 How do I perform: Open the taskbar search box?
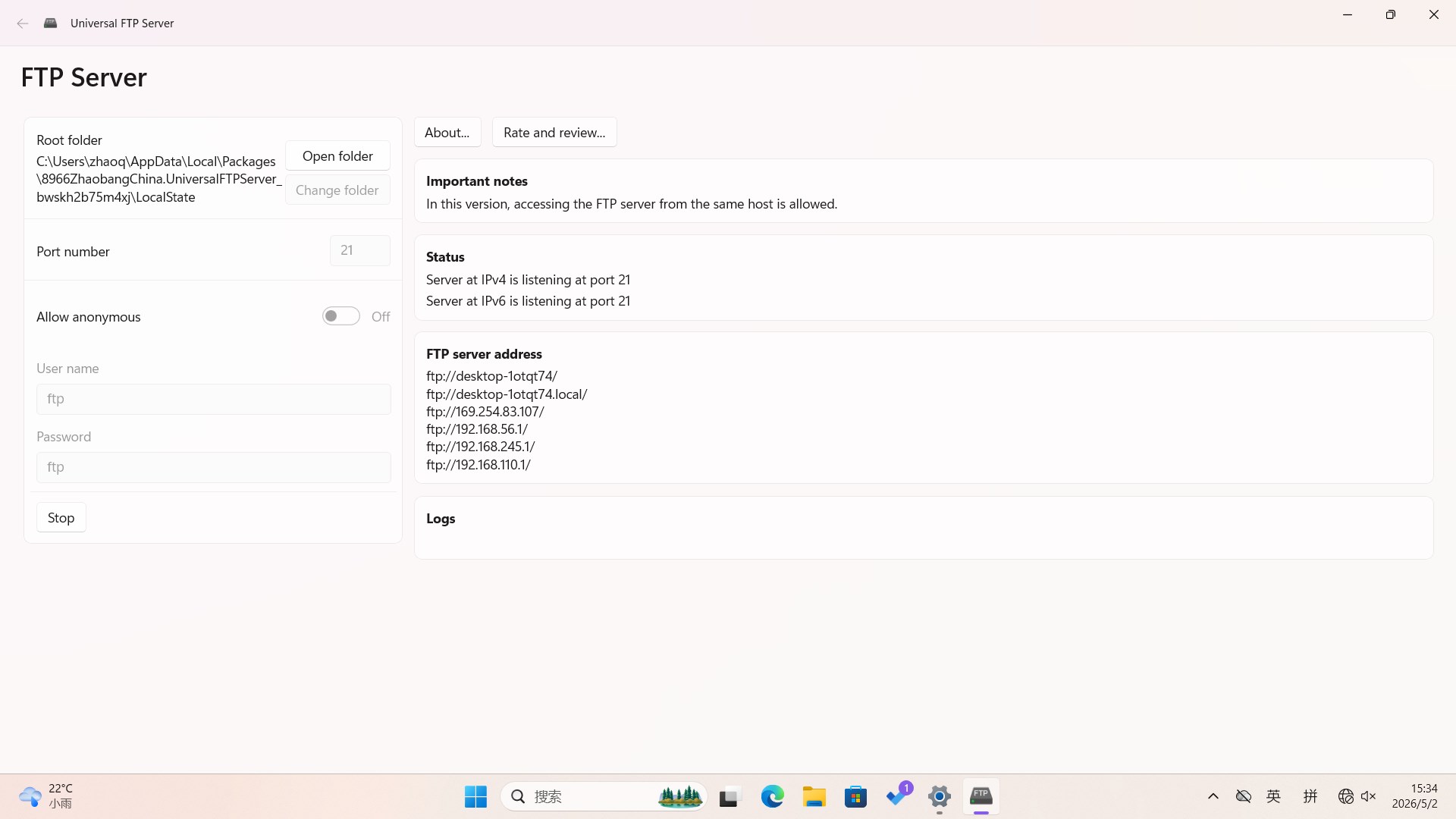pyautogui.click(x=604, y=796)
